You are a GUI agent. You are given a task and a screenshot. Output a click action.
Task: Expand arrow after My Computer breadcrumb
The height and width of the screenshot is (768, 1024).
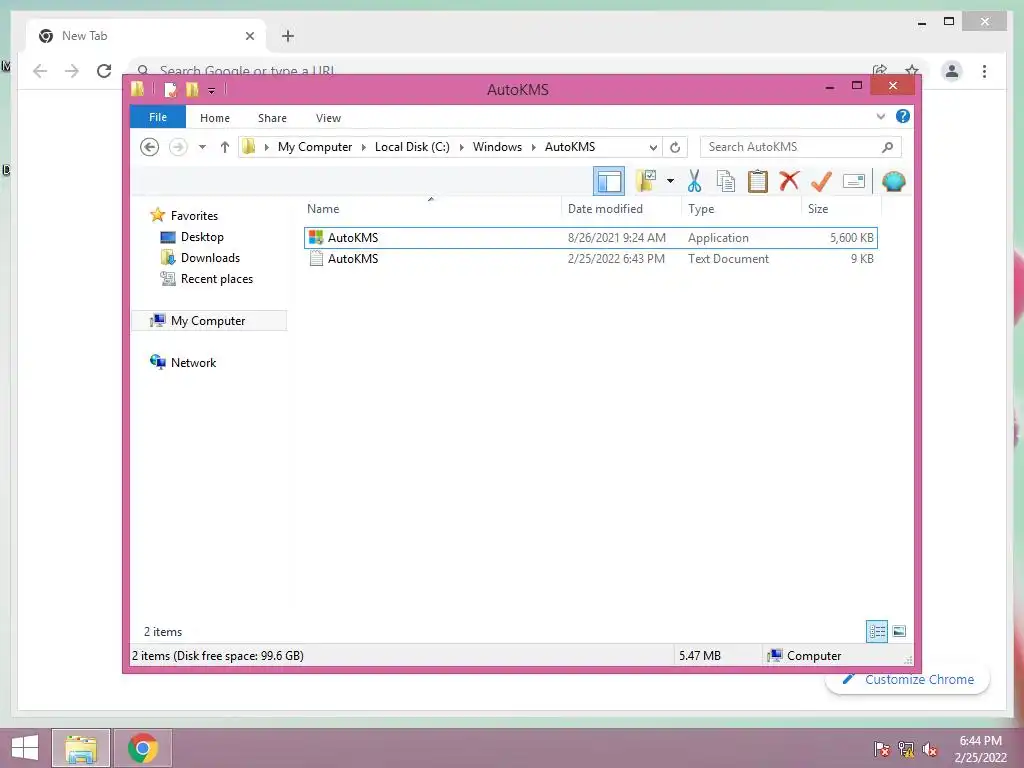click(363, 148)
